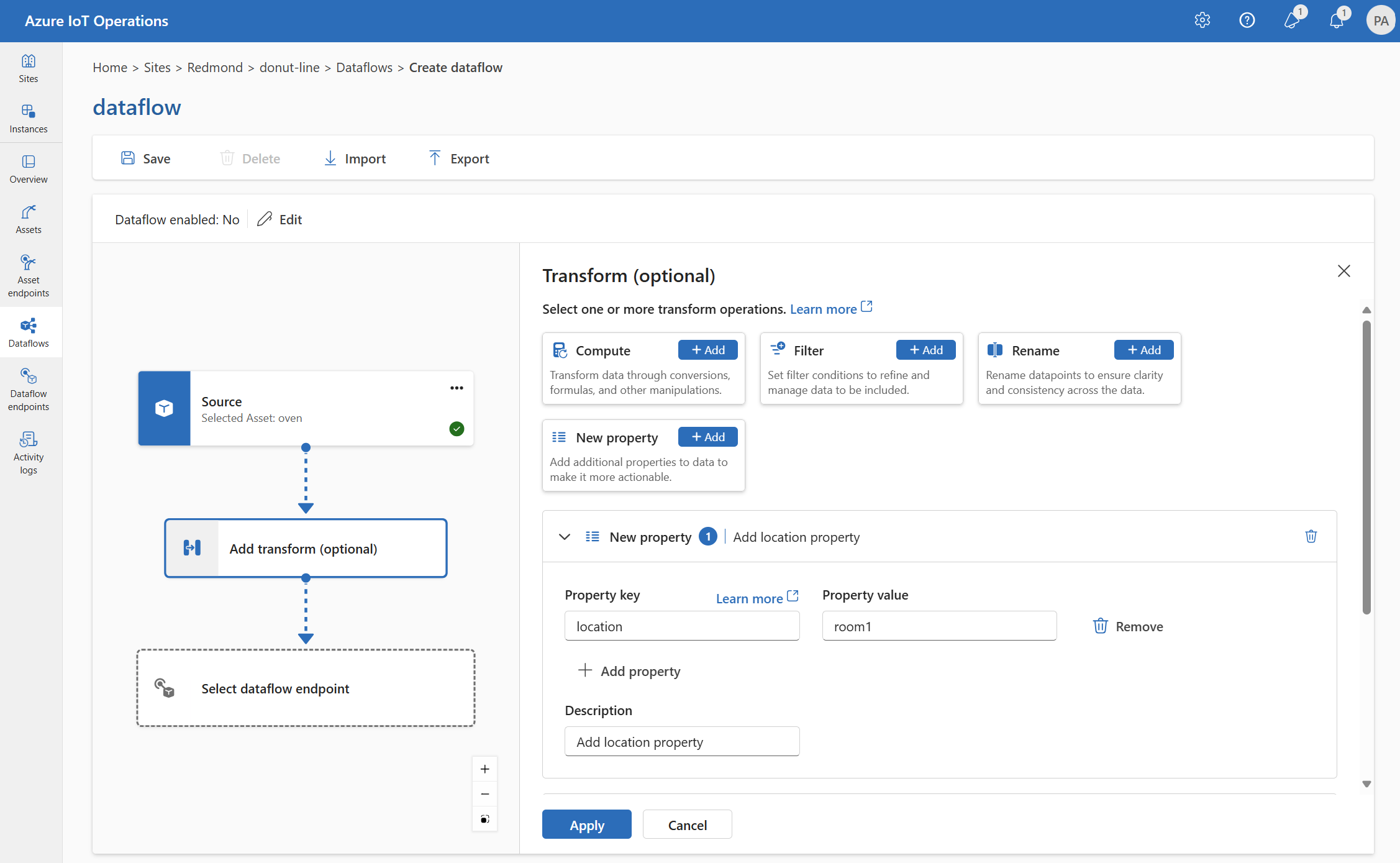Screen dimensions: 1400x863
Task: Click Import in the toolbar menu
Action: 354,157
